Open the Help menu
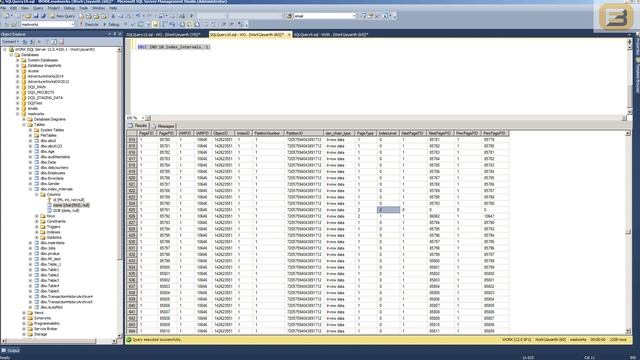The width and height of the screenshot is (640, 360). point(113,8)
